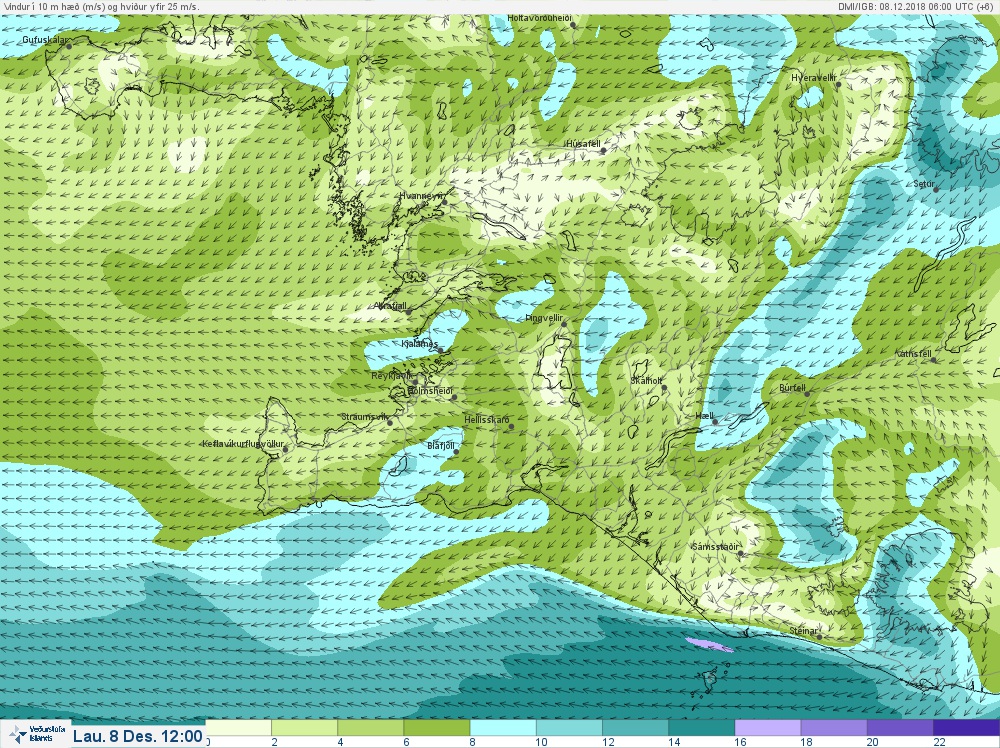Click the Skálholt station label
1000x748 pixels.
tap(646, 381)
